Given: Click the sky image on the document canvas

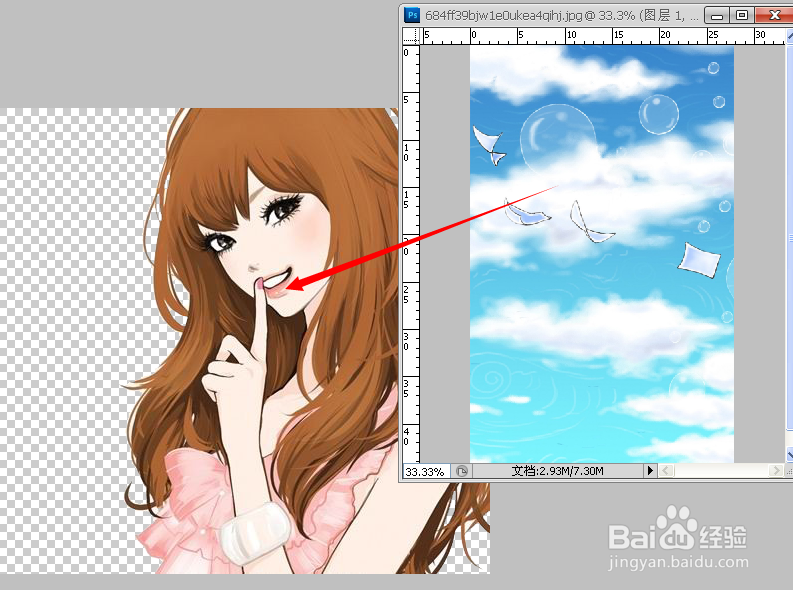Looking at the screenshot, I should pyautogui.click(x=602, y=254).
